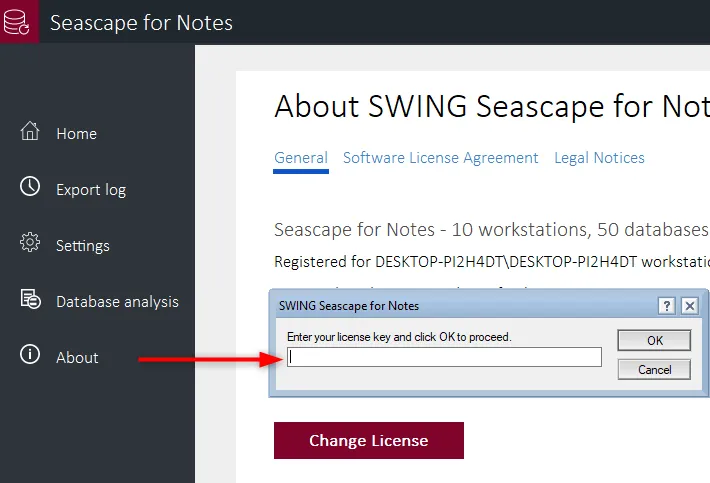The width and height of the screenshot is (710, 483).
Task: Click the Home house icon
Action: pos(30,131)
